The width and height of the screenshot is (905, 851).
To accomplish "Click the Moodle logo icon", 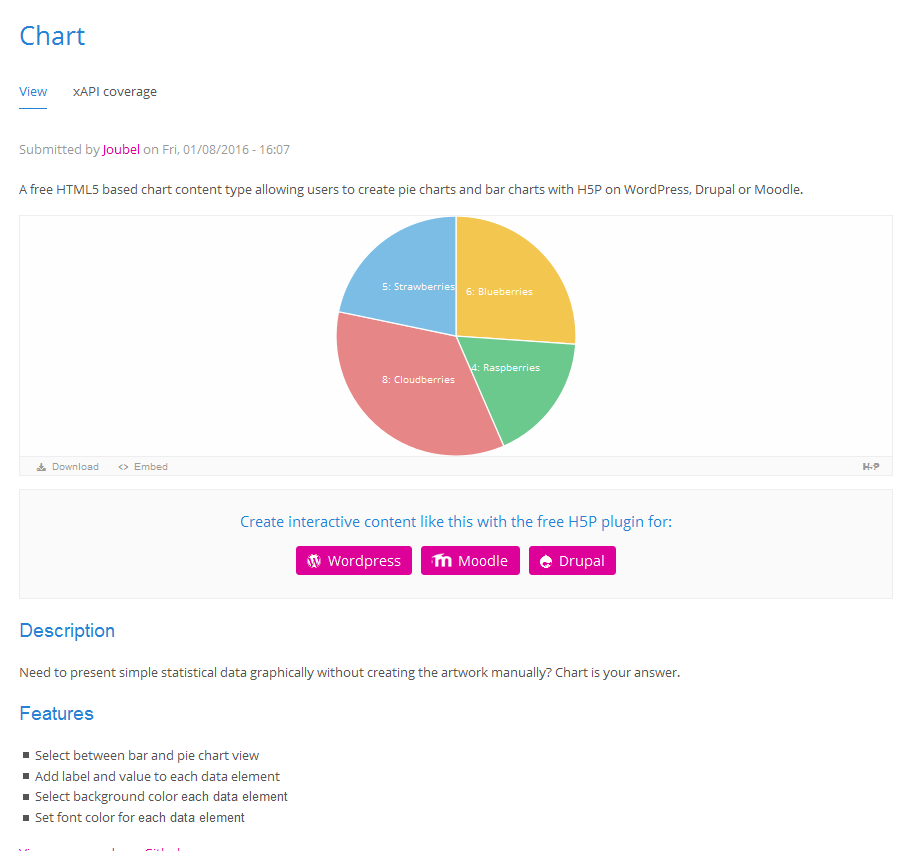I will (442, 561).
